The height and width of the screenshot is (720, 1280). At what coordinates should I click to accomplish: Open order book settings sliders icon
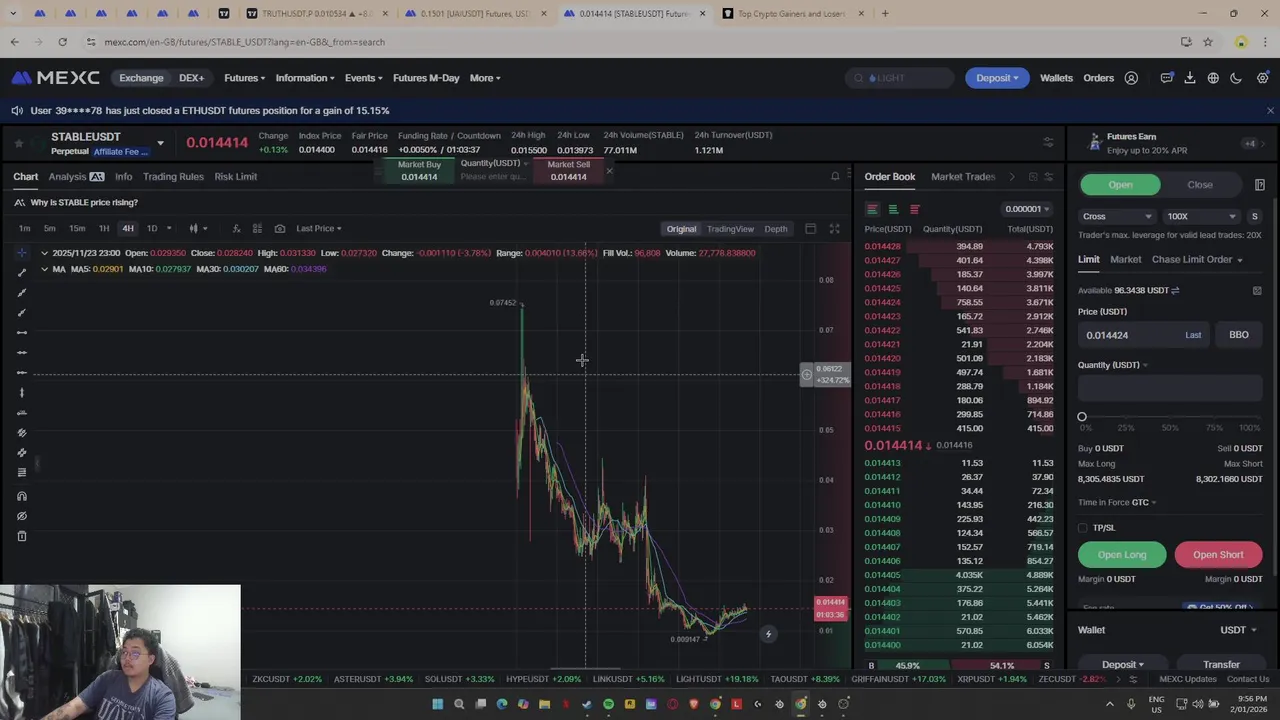point(1048,176)
